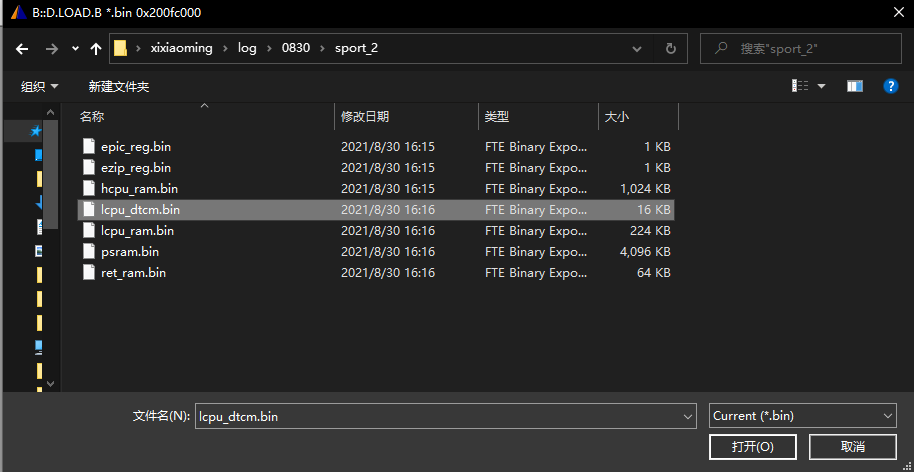The height and width of the screenshot is (472, 914).
Task: Select the 0830 breadcrumb folder
Action: tap(296, 48)
